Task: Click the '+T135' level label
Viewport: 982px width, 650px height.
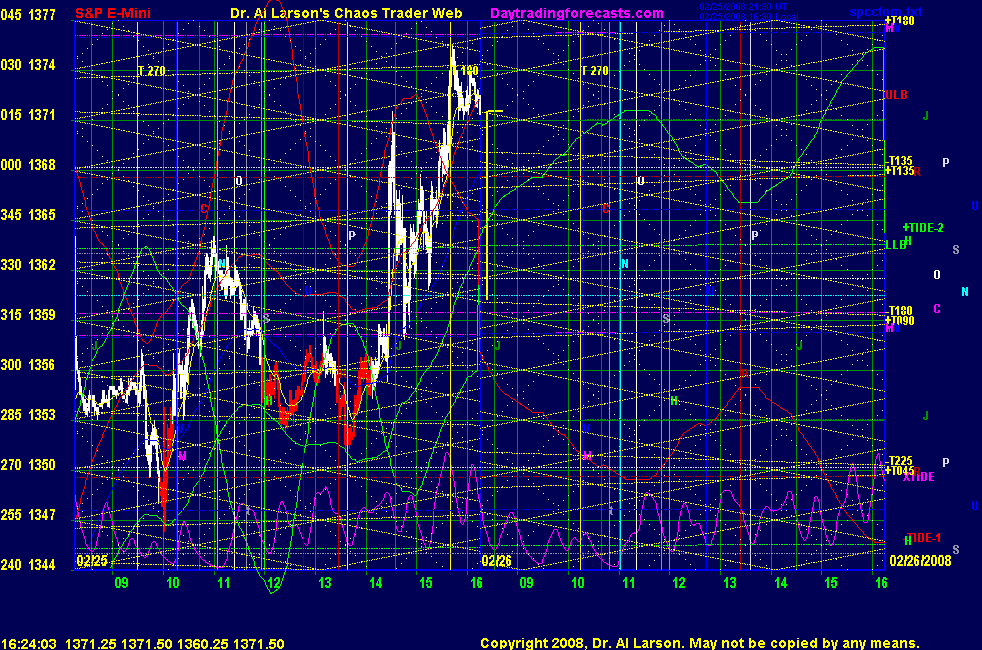Action: coord(899,170)
